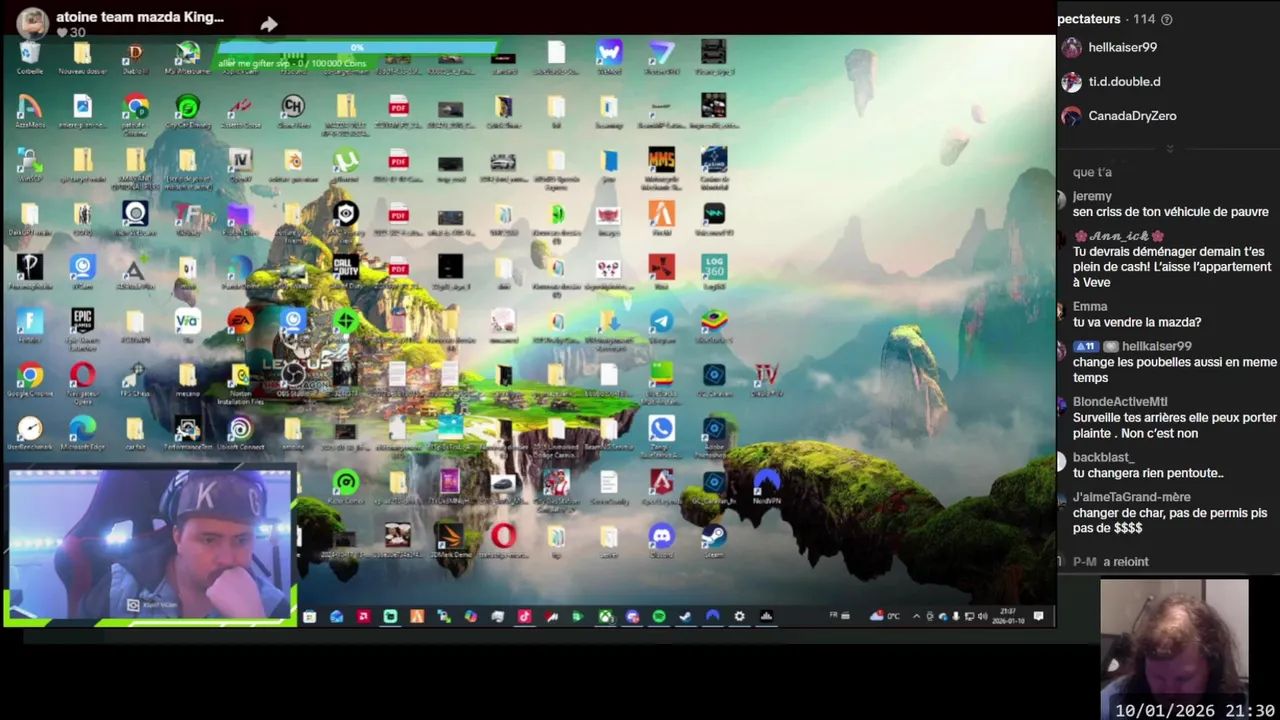
Task: Open the UserBenchmark desktop icon
Action: coord(30,434)
